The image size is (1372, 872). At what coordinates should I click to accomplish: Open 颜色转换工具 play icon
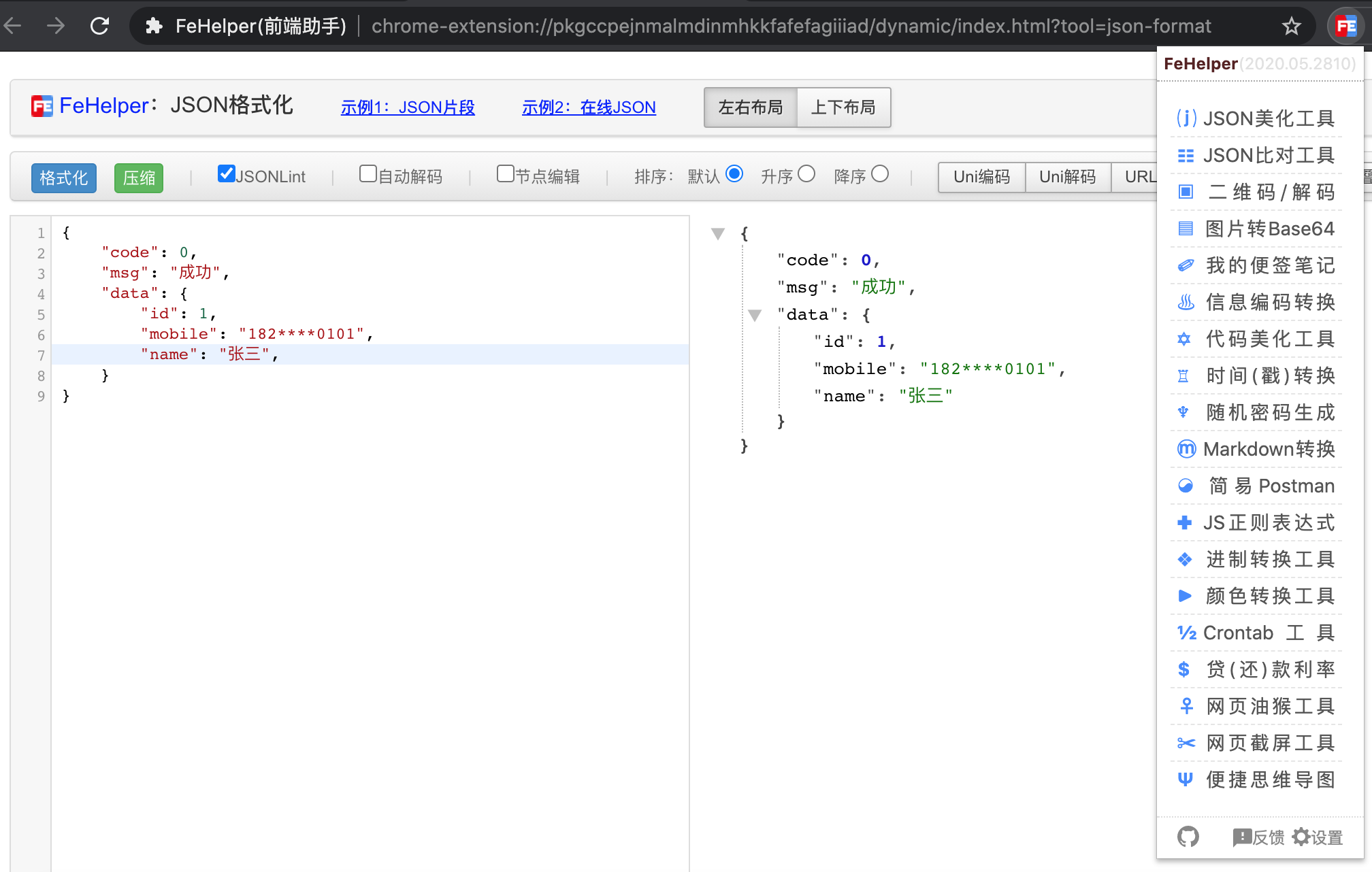point(1185,596)
